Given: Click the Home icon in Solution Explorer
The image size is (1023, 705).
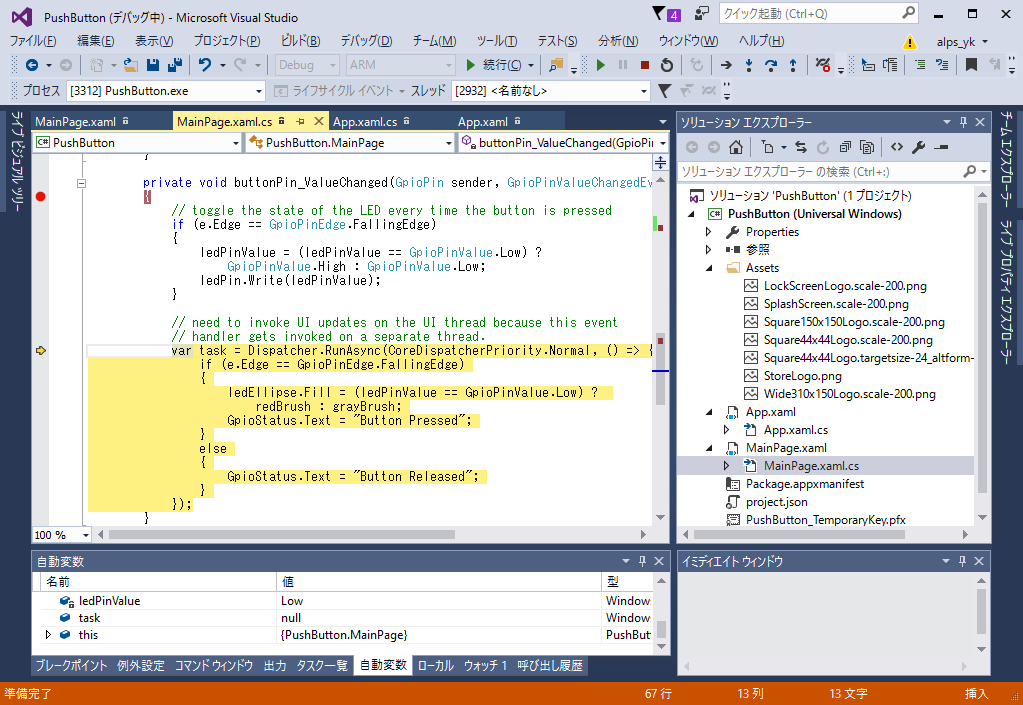Looking at the screenshot, I should (x=736, y=147).
